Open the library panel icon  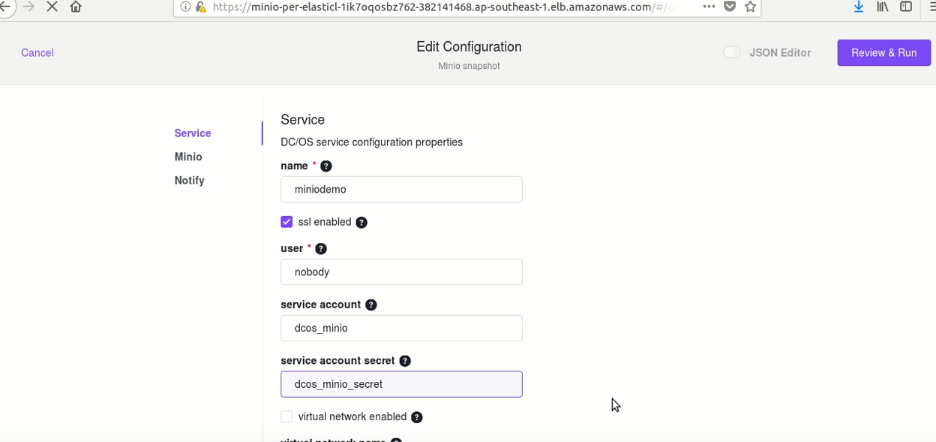(x=882, y=7)
